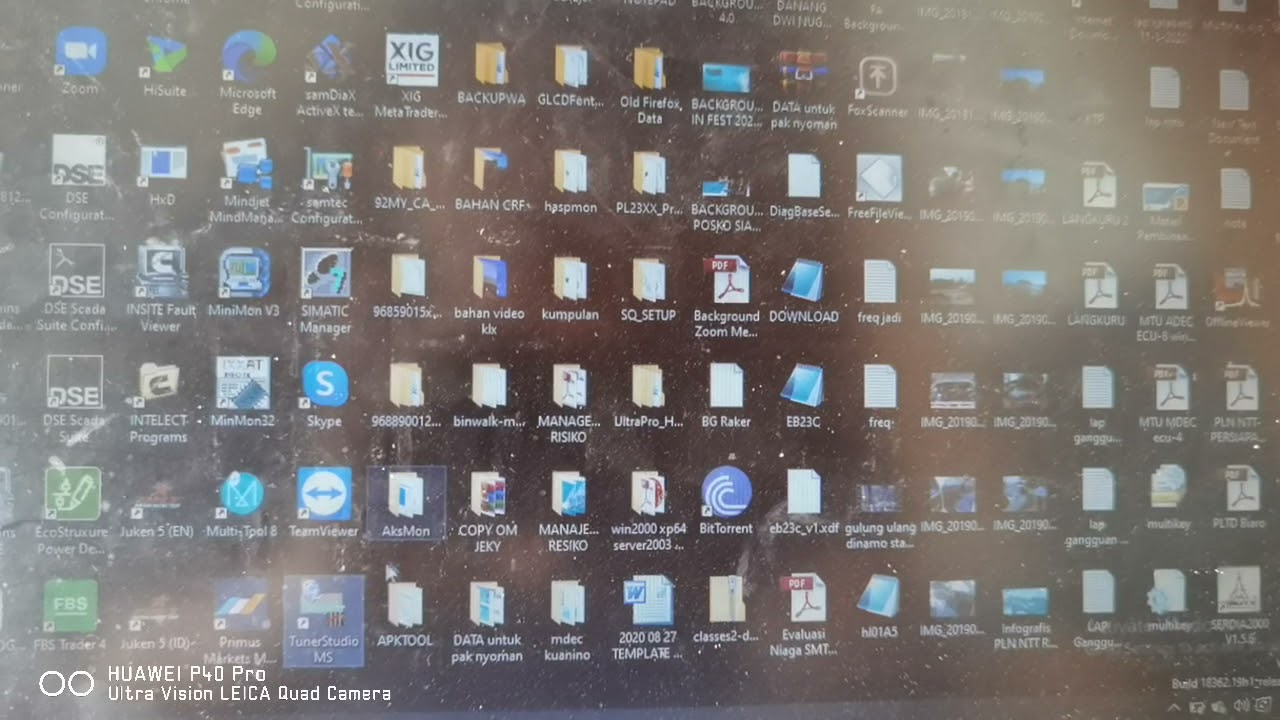The width and height of the screenshot is (1280, 720).
Task: Open SIMATIC Manager shortcut
Action: [x=326, y=290]
